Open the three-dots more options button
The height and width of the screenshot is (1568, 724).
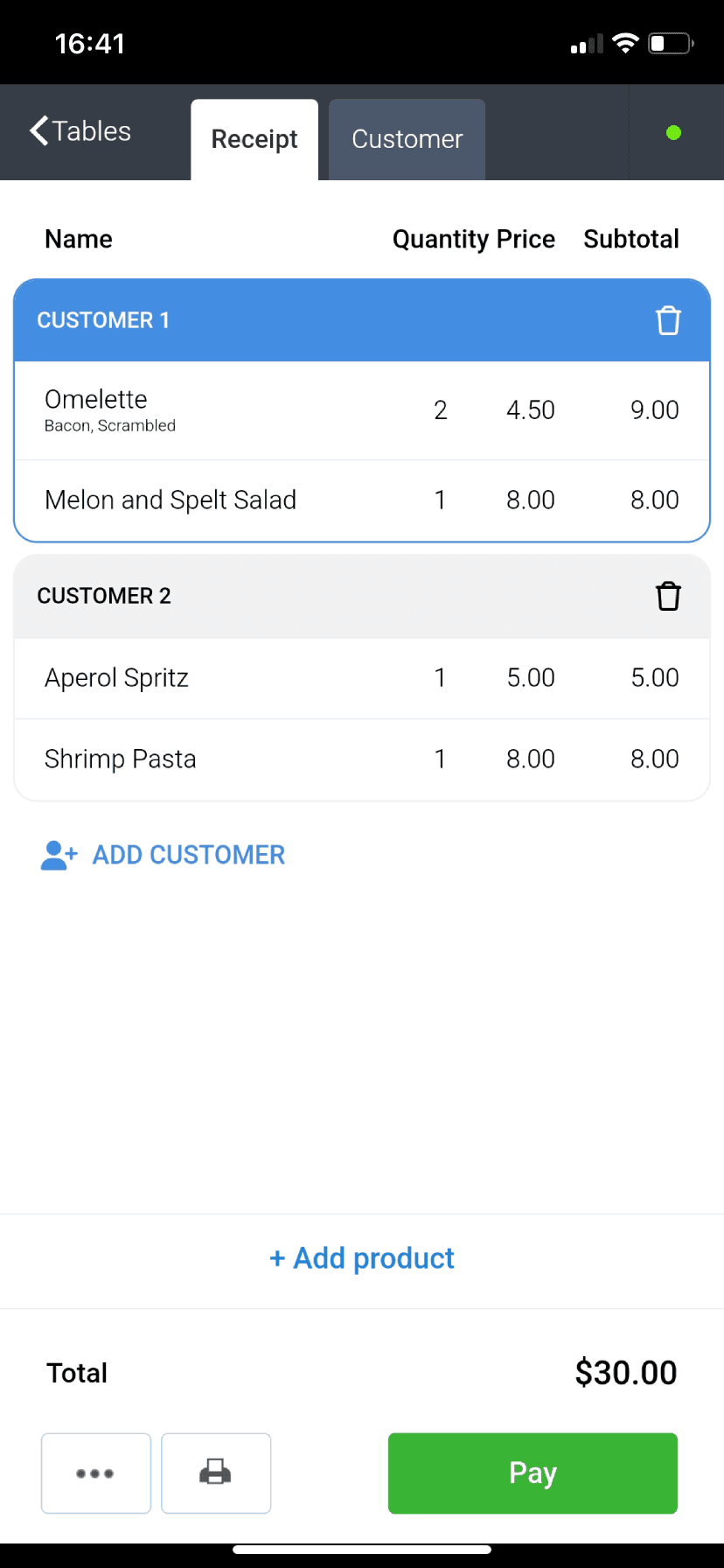pyautogui.click(x=96, y=1473)
